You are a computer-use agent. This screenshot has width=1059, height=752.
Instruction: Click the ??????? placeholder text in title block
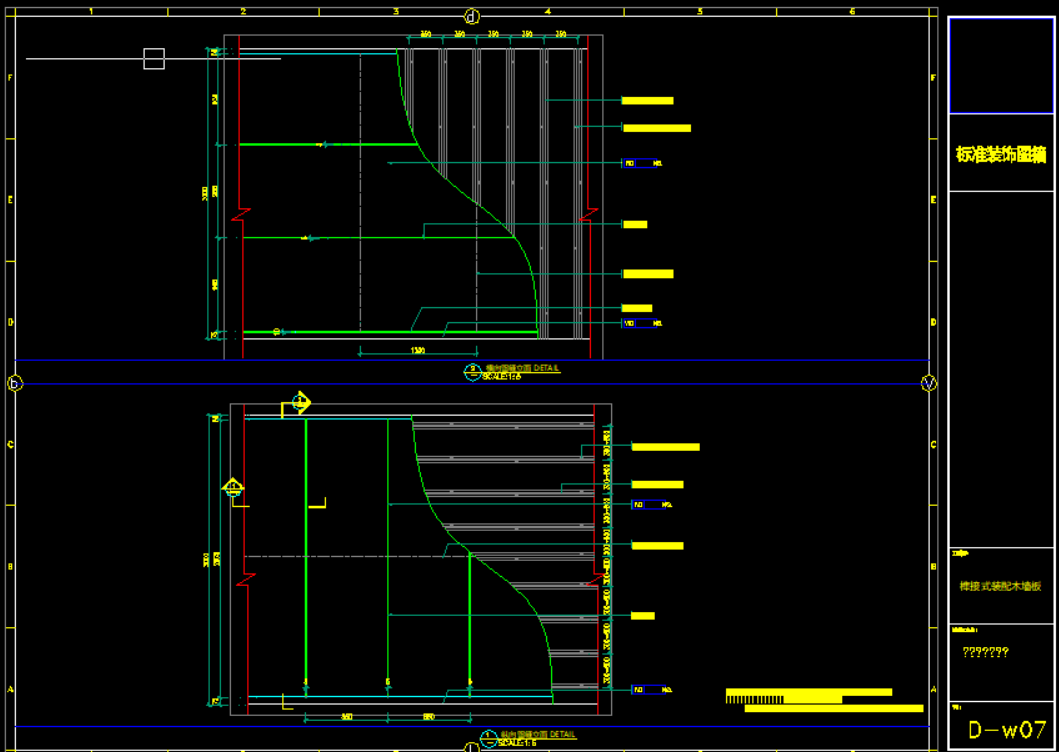coord(985,652)
